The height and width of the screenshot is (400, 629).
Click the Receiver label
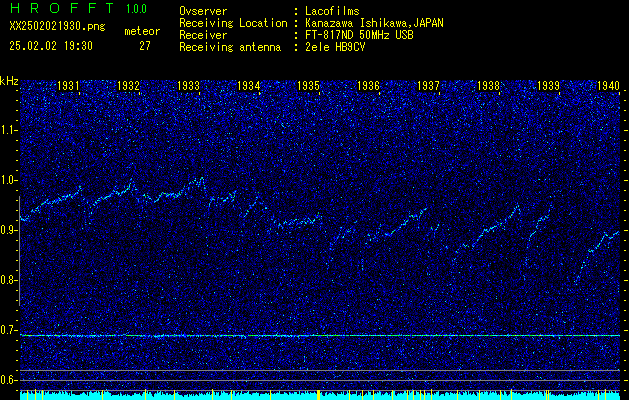point(203,35)
